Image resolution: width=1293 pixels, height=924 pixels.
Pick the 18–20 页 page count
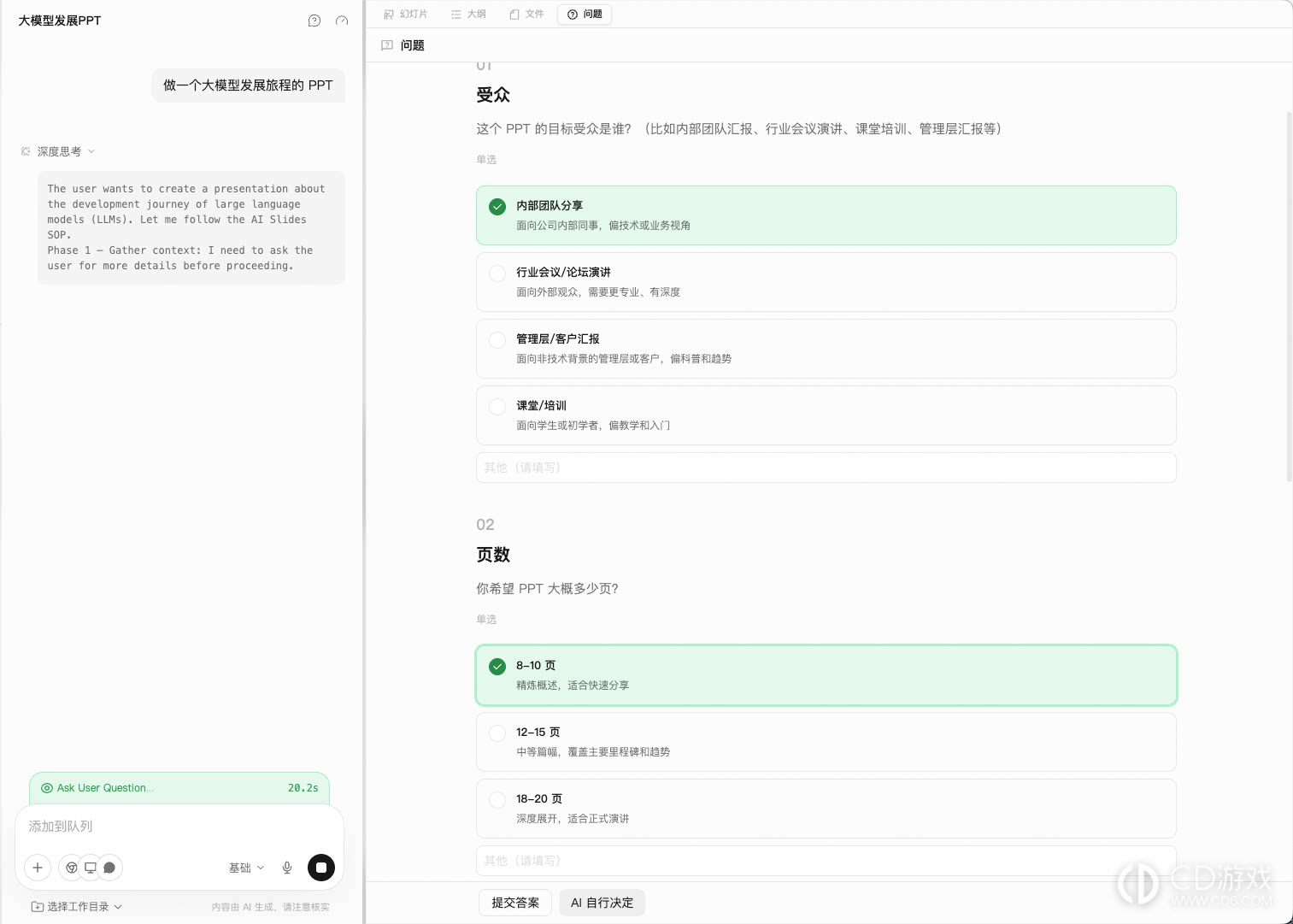[x=826, y=809]
